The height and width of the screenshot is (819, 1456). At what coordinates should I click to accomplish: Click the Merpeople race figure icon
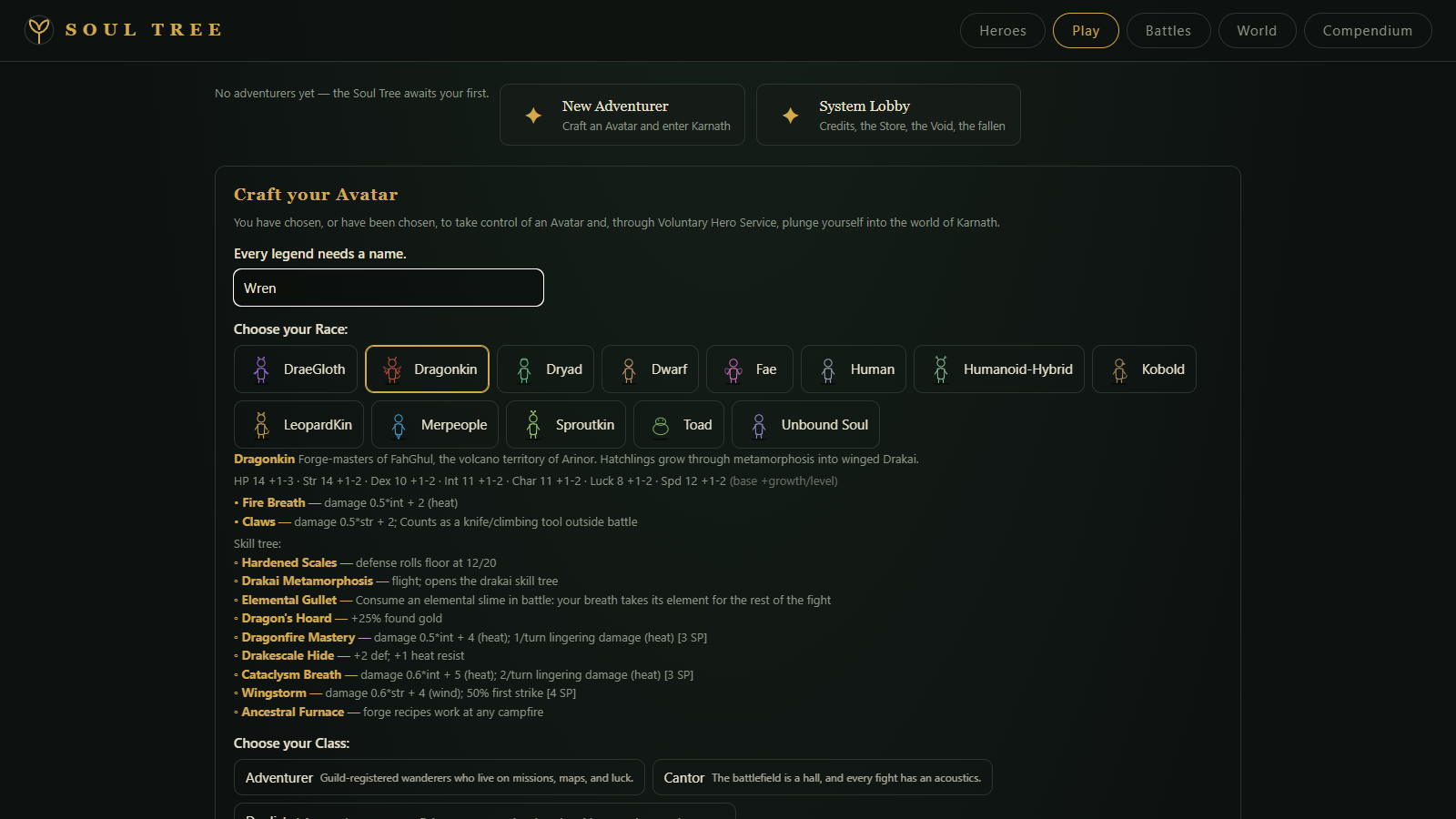pos(399,425)
